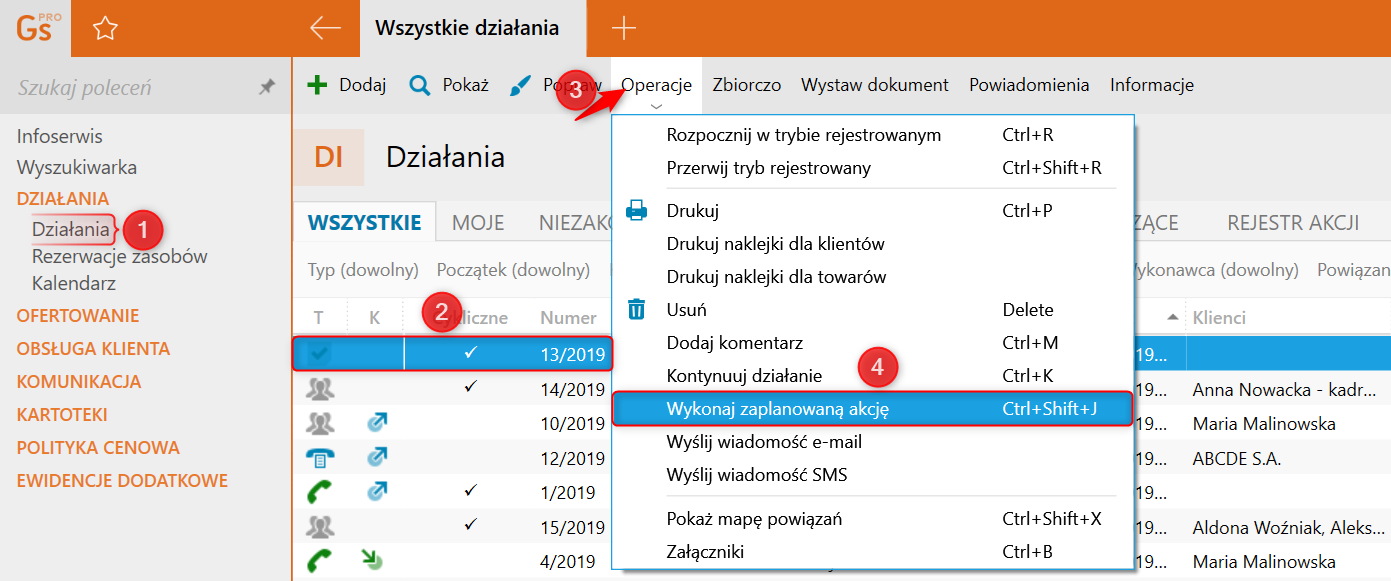Click the green phone icon for row 1/2019
Image resolution: width=1391 pixels, height=581 pixels.
point(320,492)
